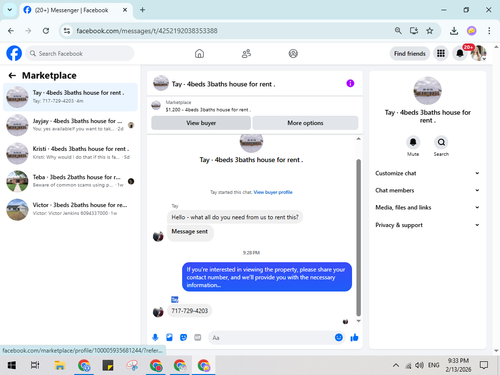The image size is (500, 375).
Task: Send a thumbs-up like
Action: (354, 338)
